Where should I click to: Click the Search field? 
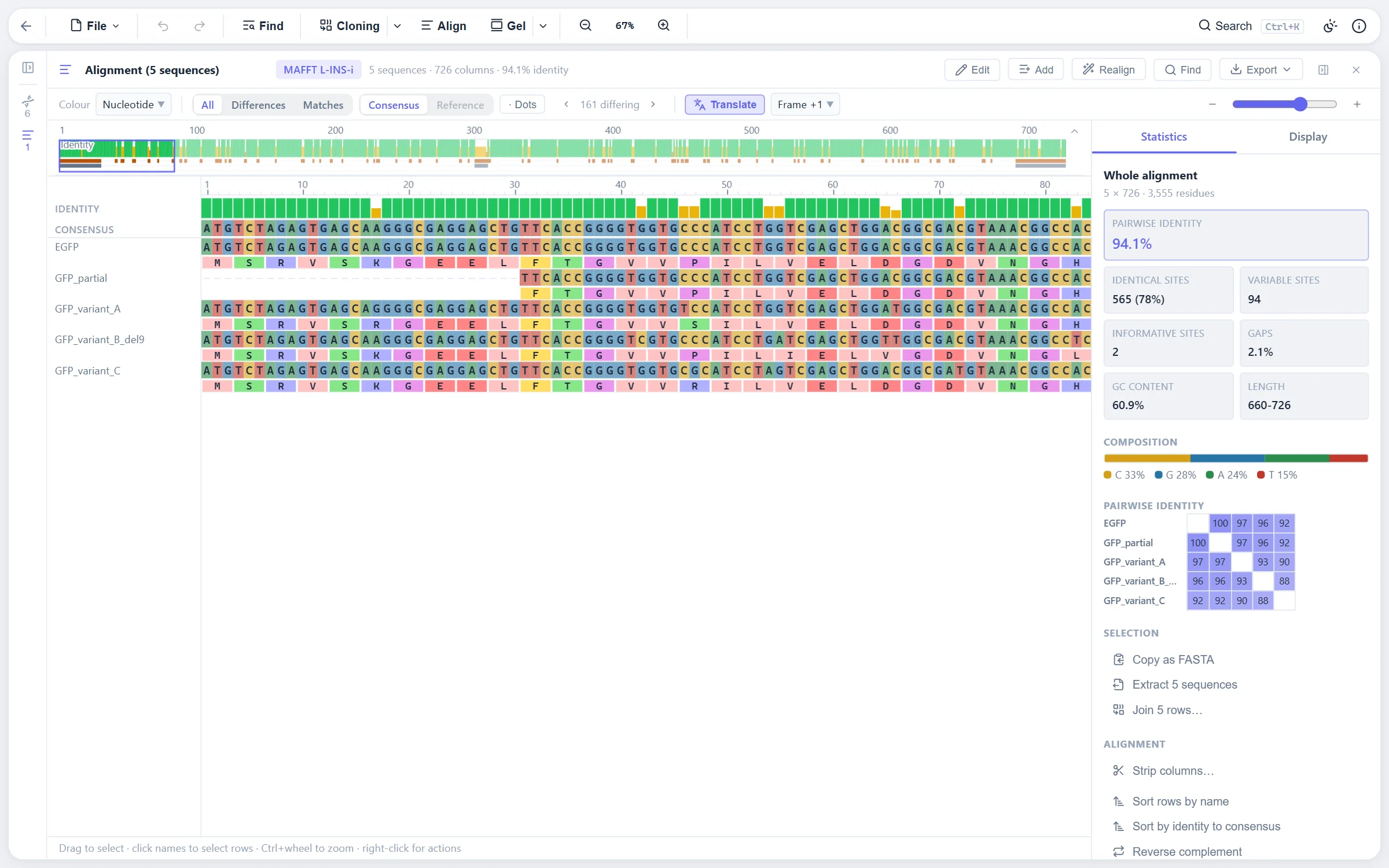(x=1251, y=25)
